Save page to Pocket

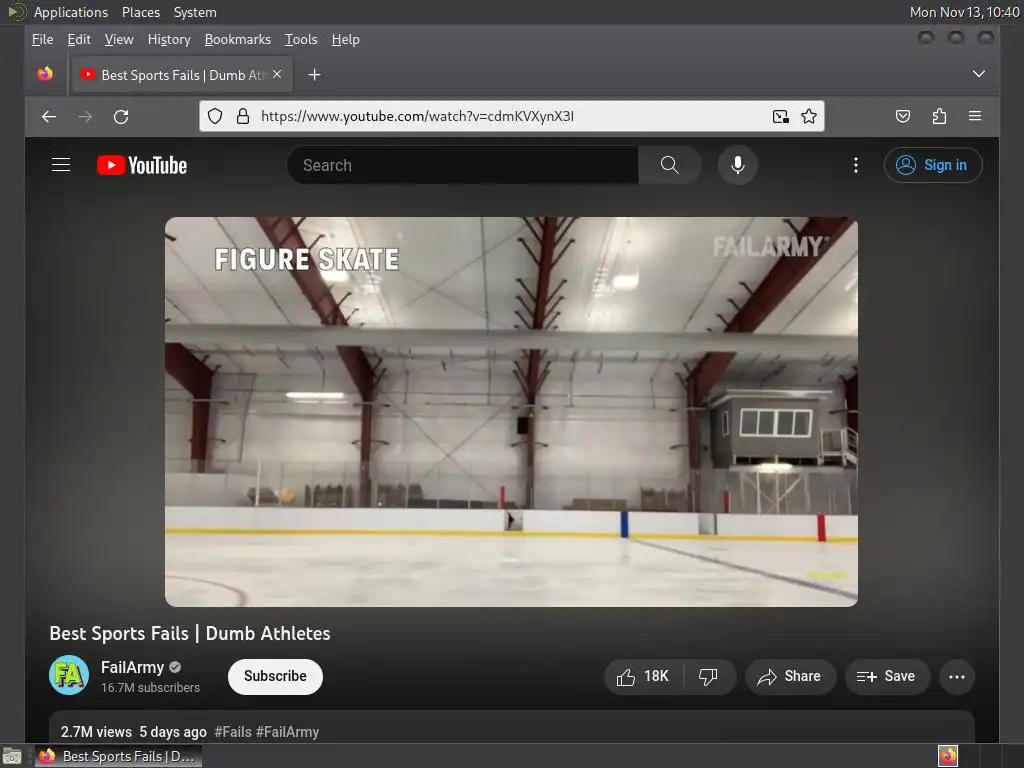point(903,116)
